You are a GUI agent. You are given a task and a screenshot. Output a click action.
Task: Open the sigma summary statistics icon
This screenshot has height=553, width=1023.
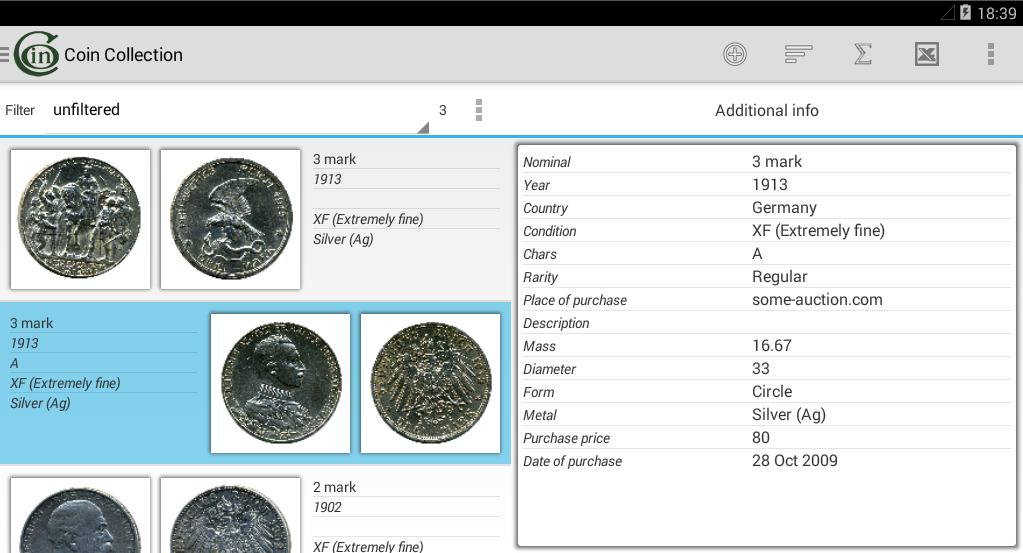862,55
